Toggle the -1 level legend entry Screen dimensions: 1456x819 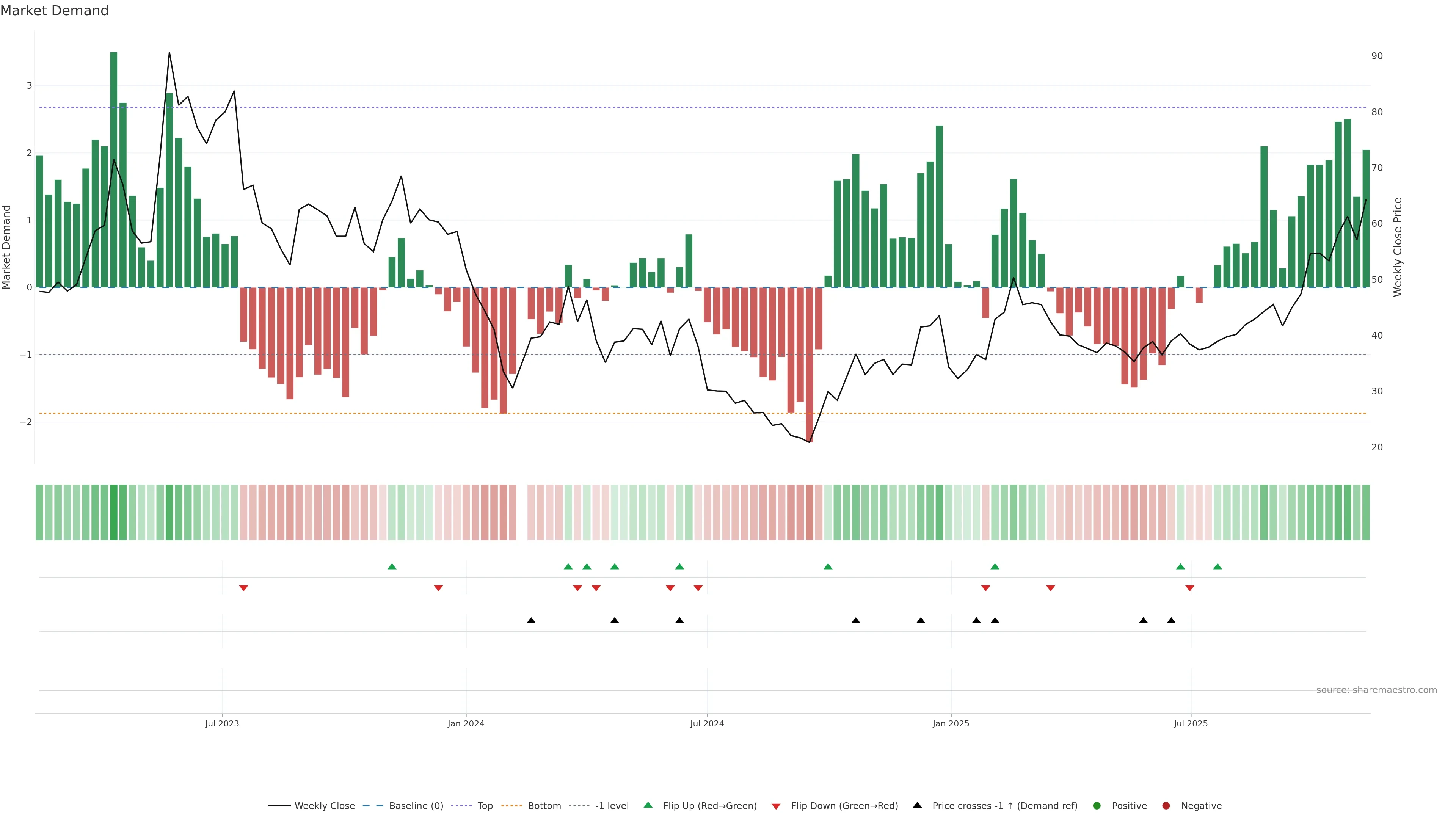click(612, 805)
